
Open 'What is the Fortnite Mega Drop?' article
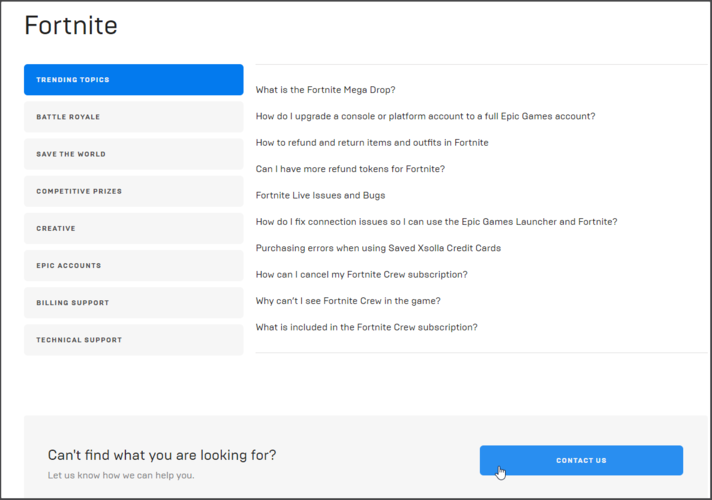pyautogui.click(x=325, y=90)
